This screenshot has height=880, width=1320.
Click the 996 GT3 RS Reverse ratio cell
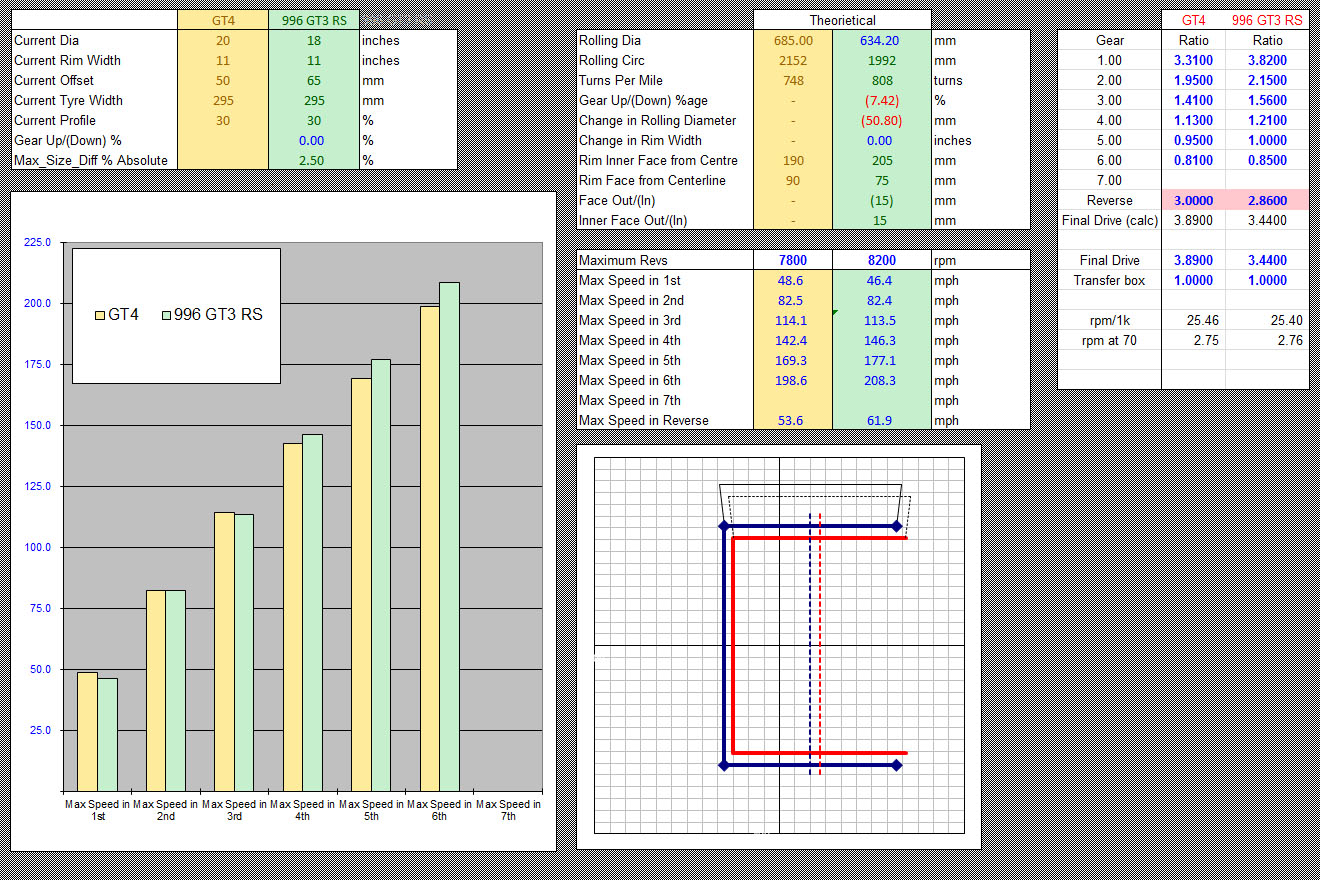1267,201
